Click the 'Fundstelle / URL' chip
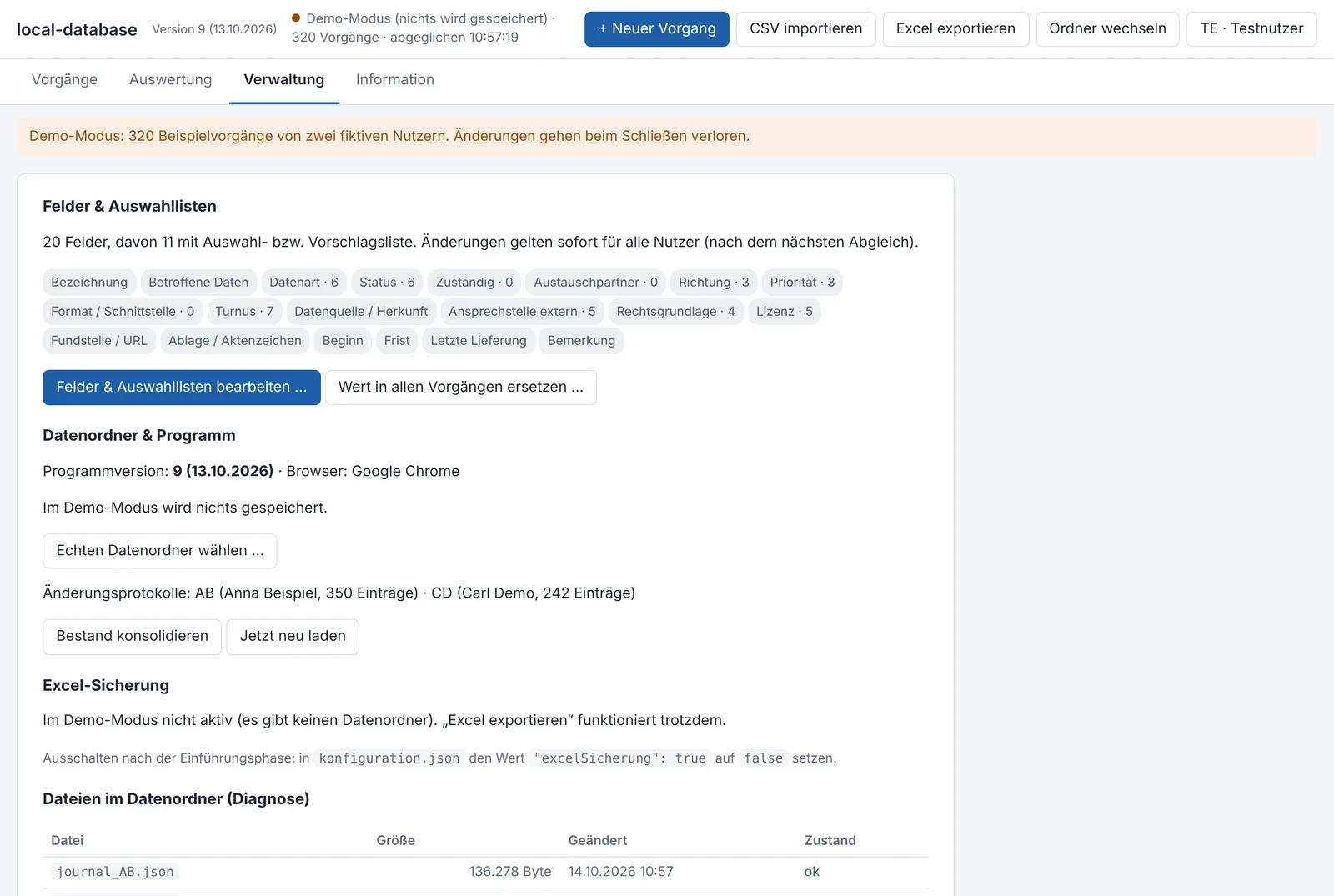 coord(99,341)
